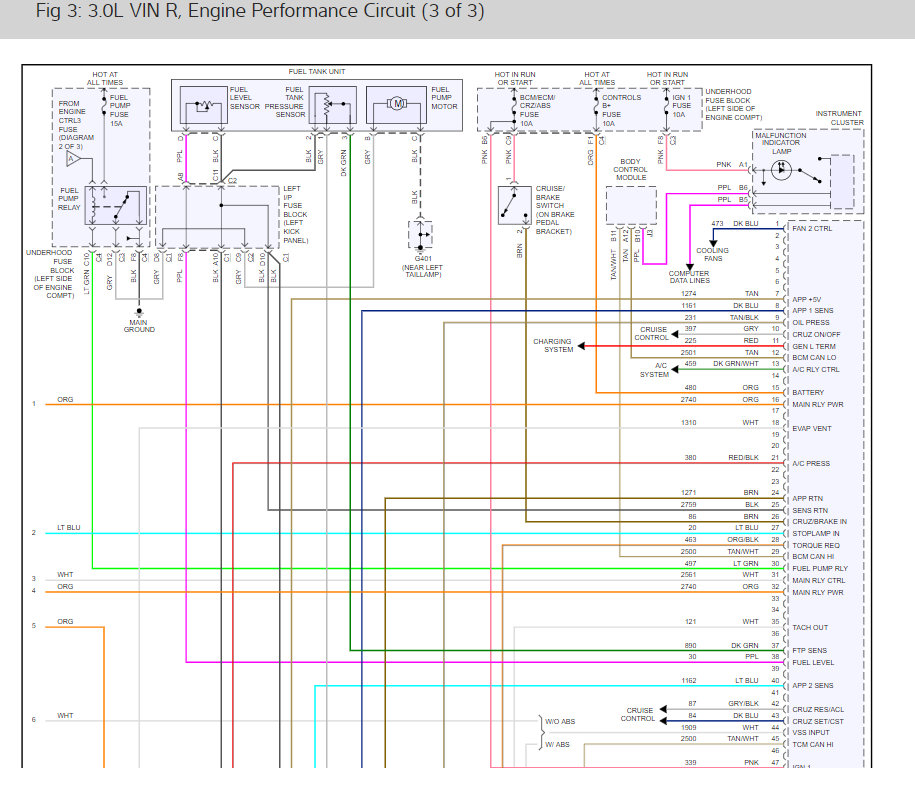Click circuit number 890
The height and width of the screenshot is (793, 915).
tap(690, 645)
